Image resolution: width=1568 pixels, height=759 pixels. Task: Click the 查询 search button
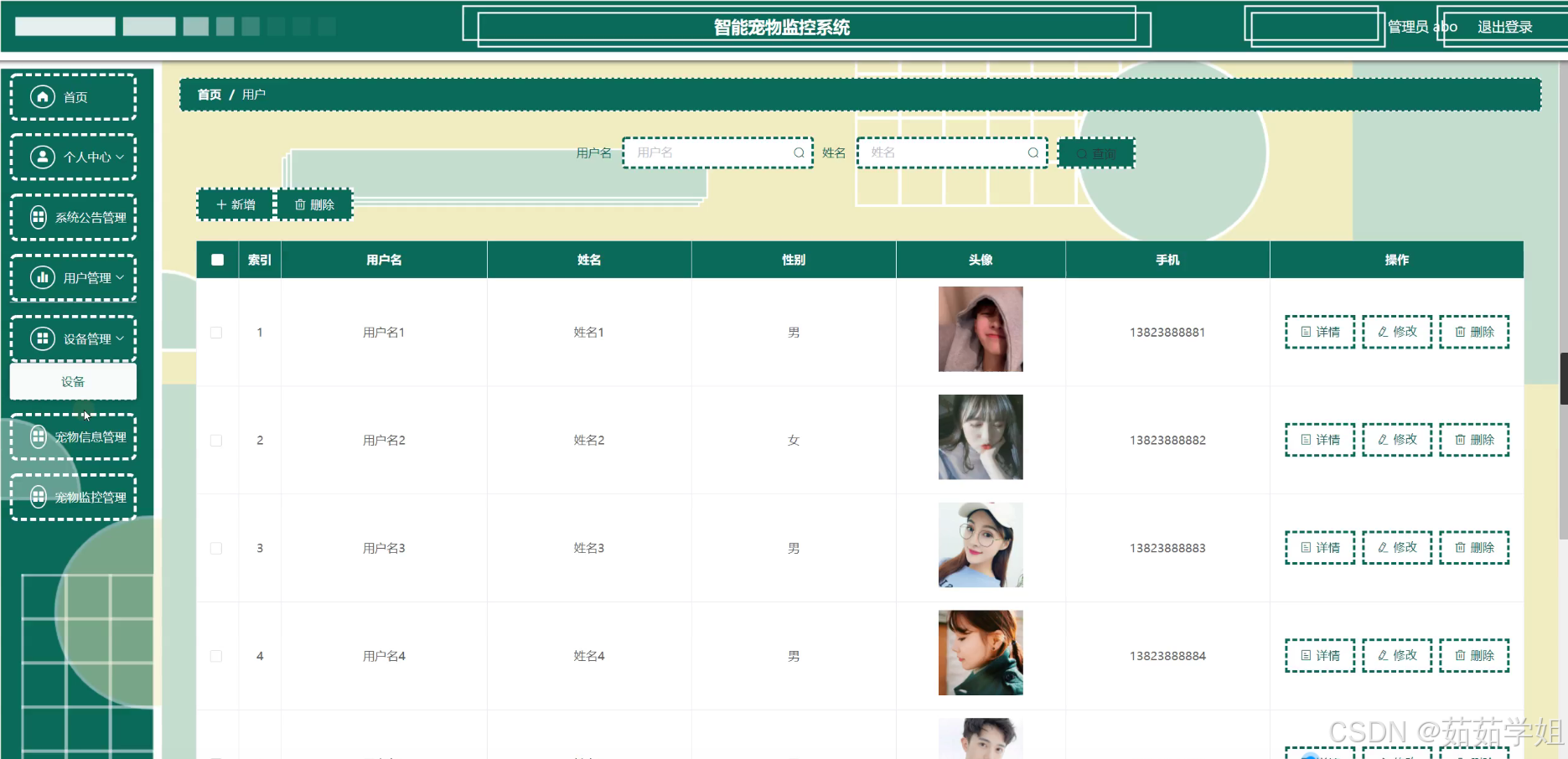(1096, 153)
